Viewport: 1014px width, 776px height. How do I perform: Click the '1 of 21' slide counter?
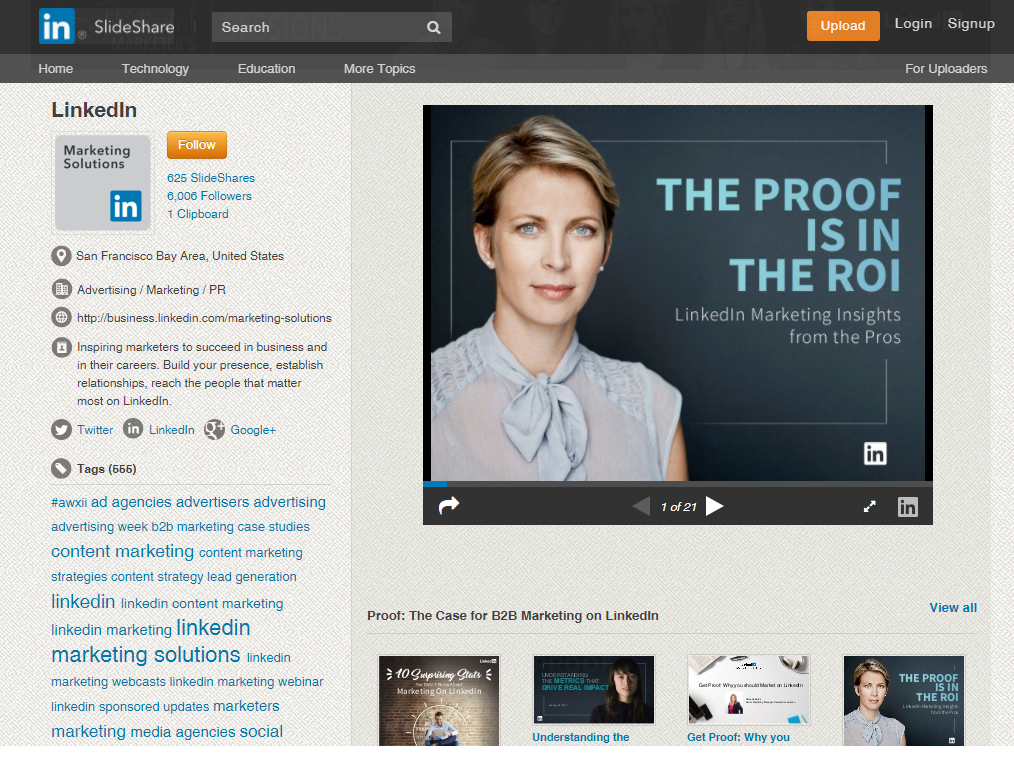point(678,507)
